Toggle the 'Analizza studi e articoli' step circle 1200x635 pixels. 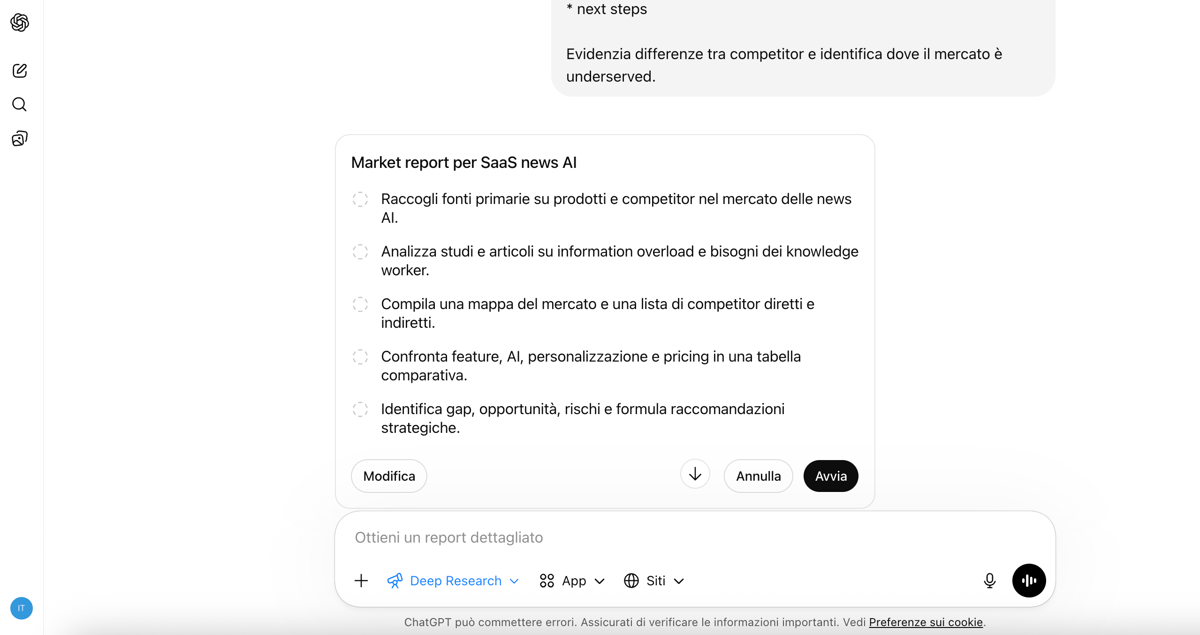click(x=360, y=252)
